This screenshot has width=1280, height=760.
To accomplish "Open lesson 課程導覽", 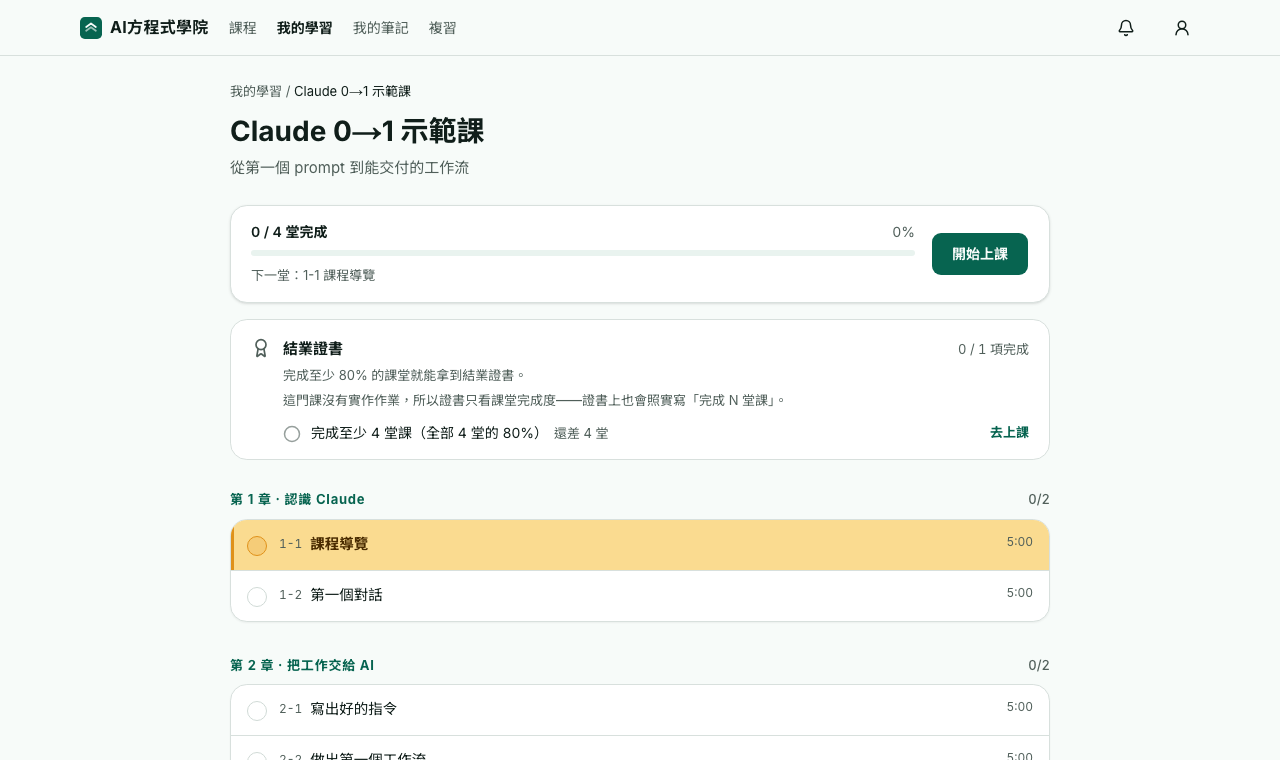I will click(x=640, y=545).
